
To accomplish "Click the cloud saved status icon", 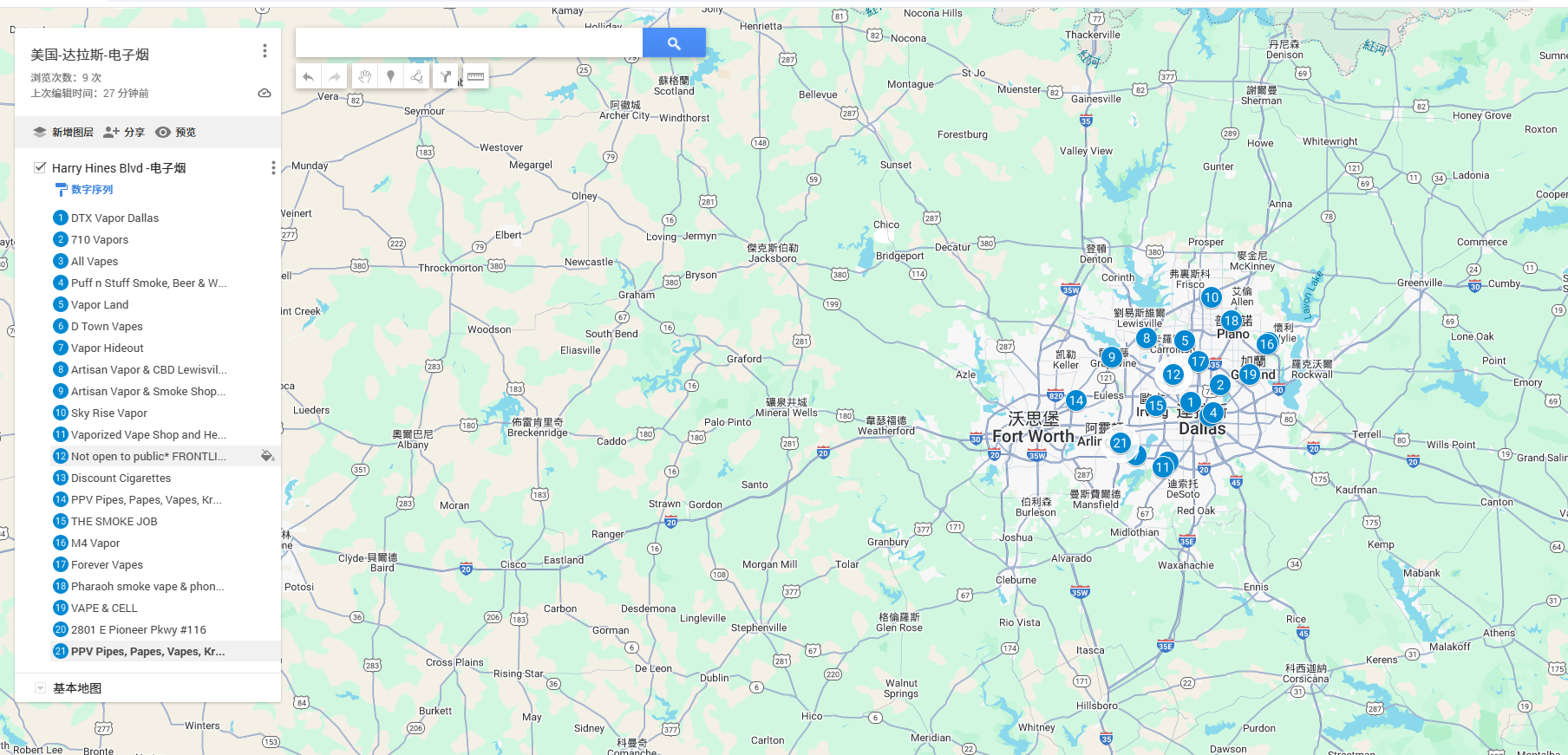I will pos(265,93).
